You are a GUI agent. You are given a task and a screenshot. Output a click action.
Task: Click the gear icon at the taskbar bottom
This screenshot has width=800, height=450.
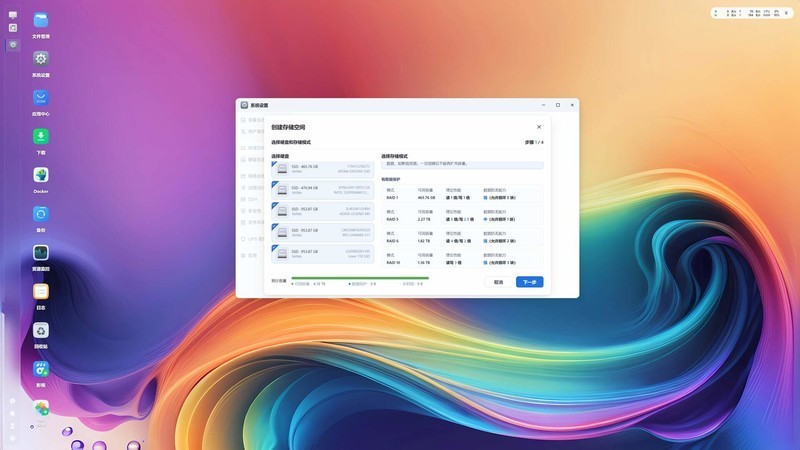click(x=13, y=438)
